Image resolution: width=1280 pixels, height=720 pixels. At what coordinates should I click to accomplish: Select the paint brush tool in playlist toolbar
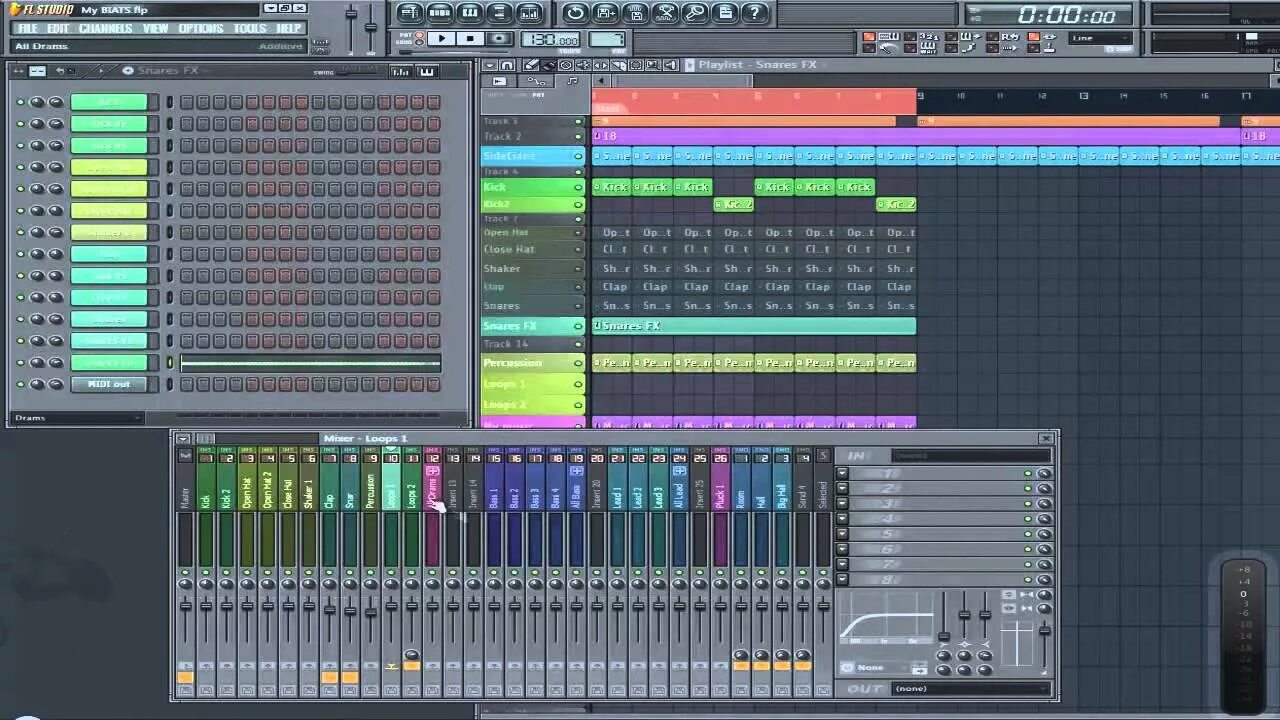point(549,65)
